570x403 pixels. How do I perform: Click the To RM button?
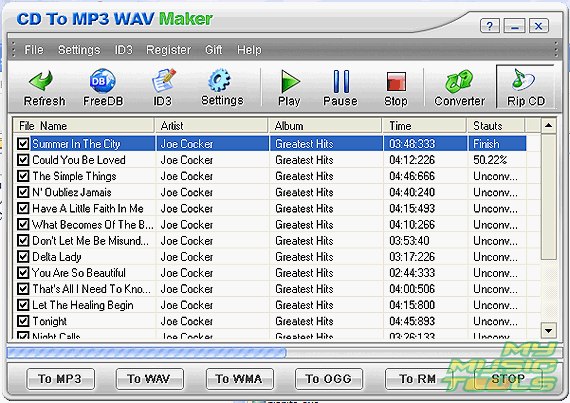[x=418, y=379]
